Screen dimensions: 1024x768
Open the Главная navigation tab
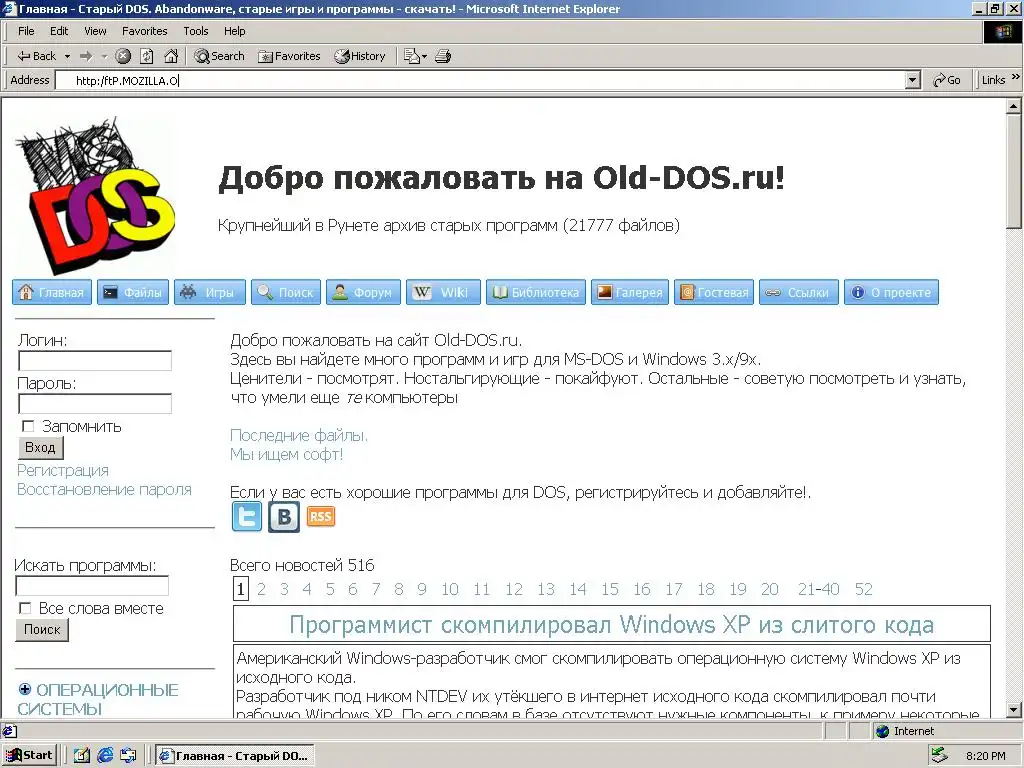(52, 292)
